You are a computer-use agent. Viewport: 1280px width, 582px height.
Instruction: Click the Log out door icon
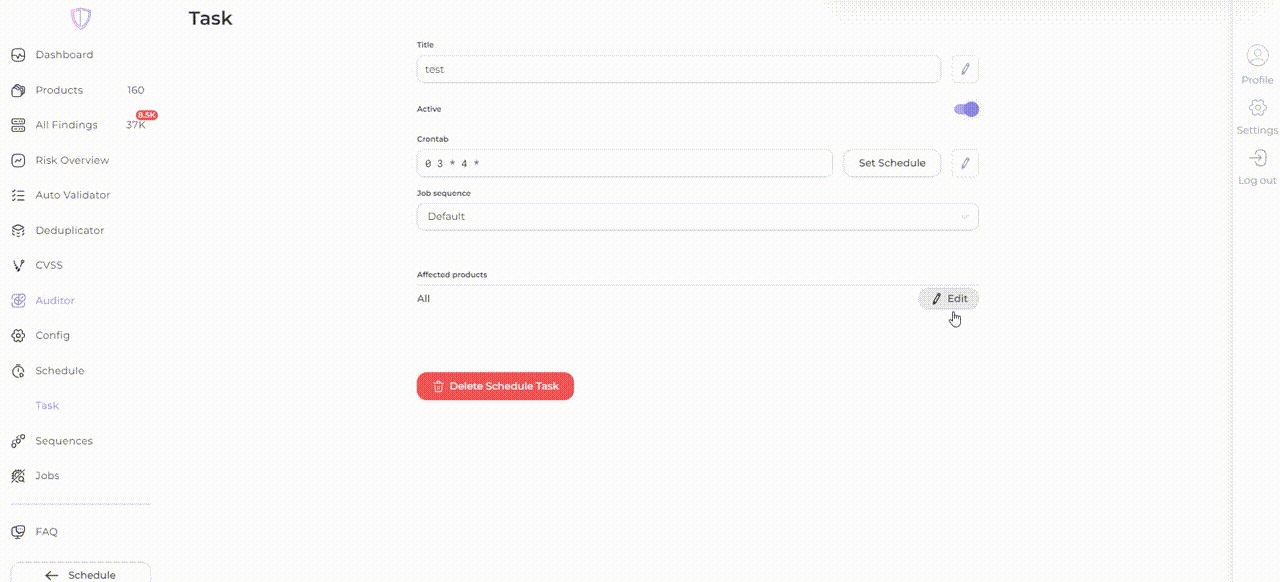pyautogui.click(x=1257, y=158)
